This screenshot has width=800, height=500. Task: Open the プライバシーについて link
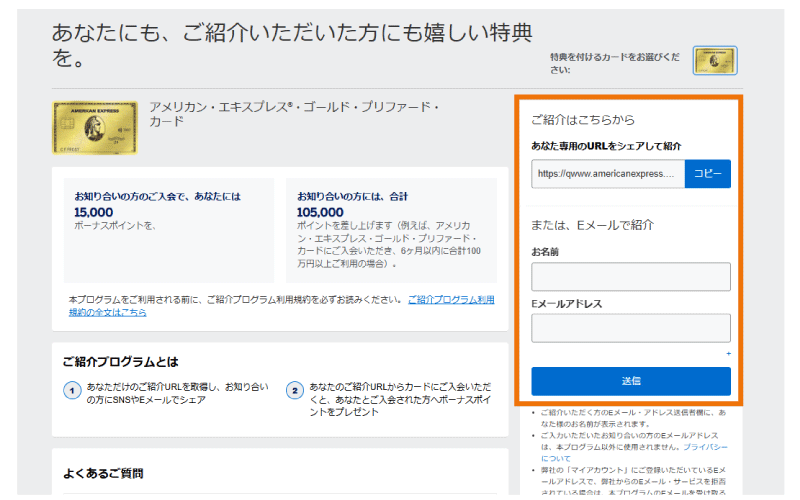coord(634,453)
